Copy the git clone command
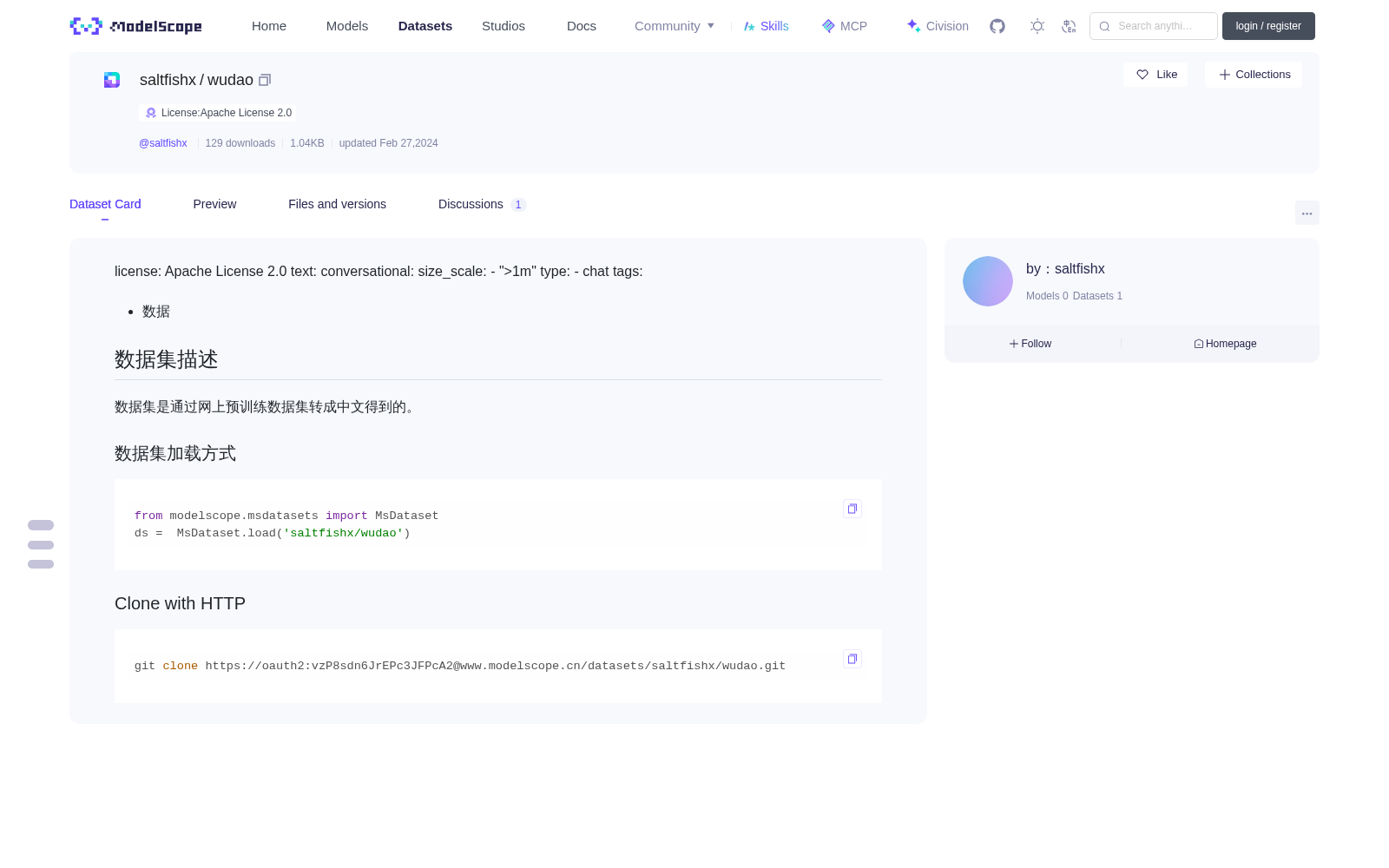Screen dimensions: 1389x868 pos(852,659)
